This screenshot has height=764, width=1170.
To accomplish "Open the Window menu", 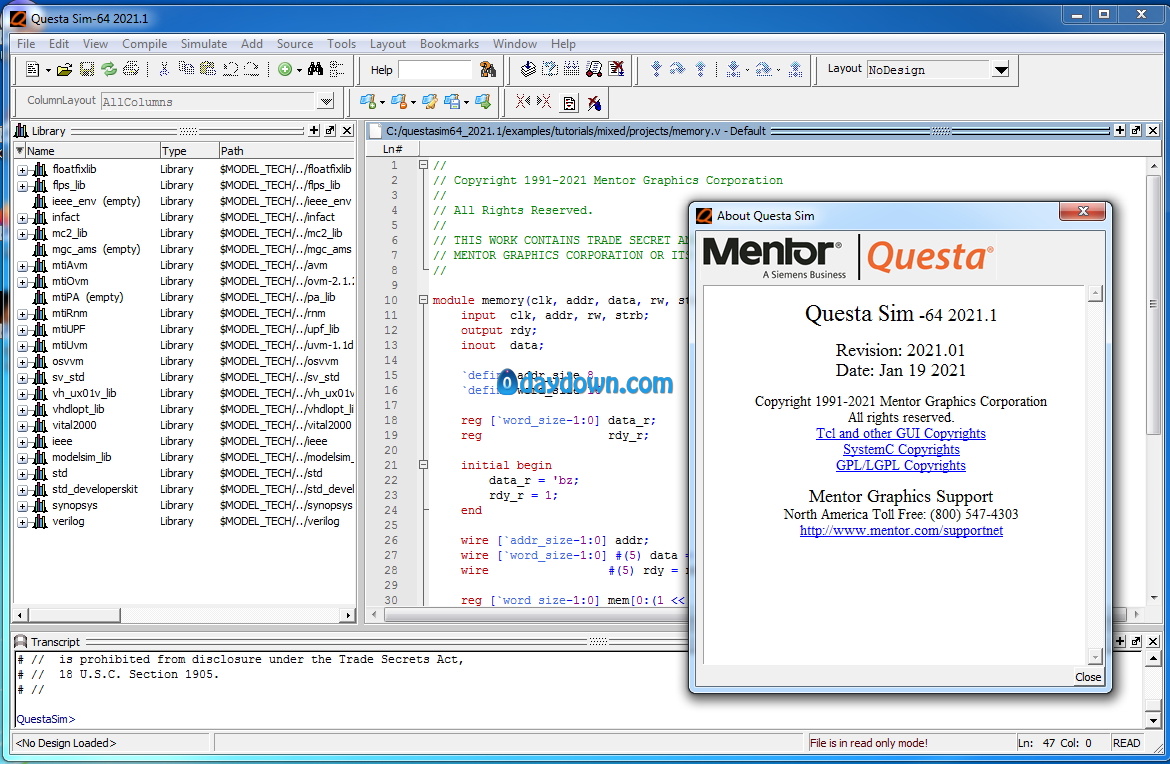I will point(515,43).
